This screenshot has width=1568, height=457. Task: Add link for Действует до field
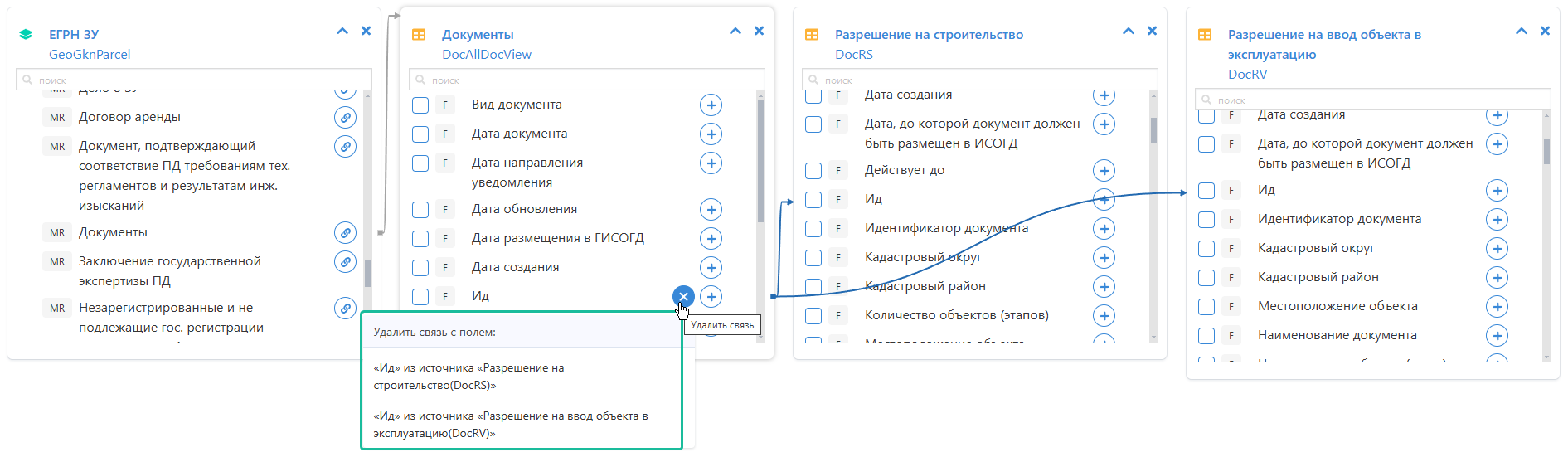click(x=1104, y=170)
